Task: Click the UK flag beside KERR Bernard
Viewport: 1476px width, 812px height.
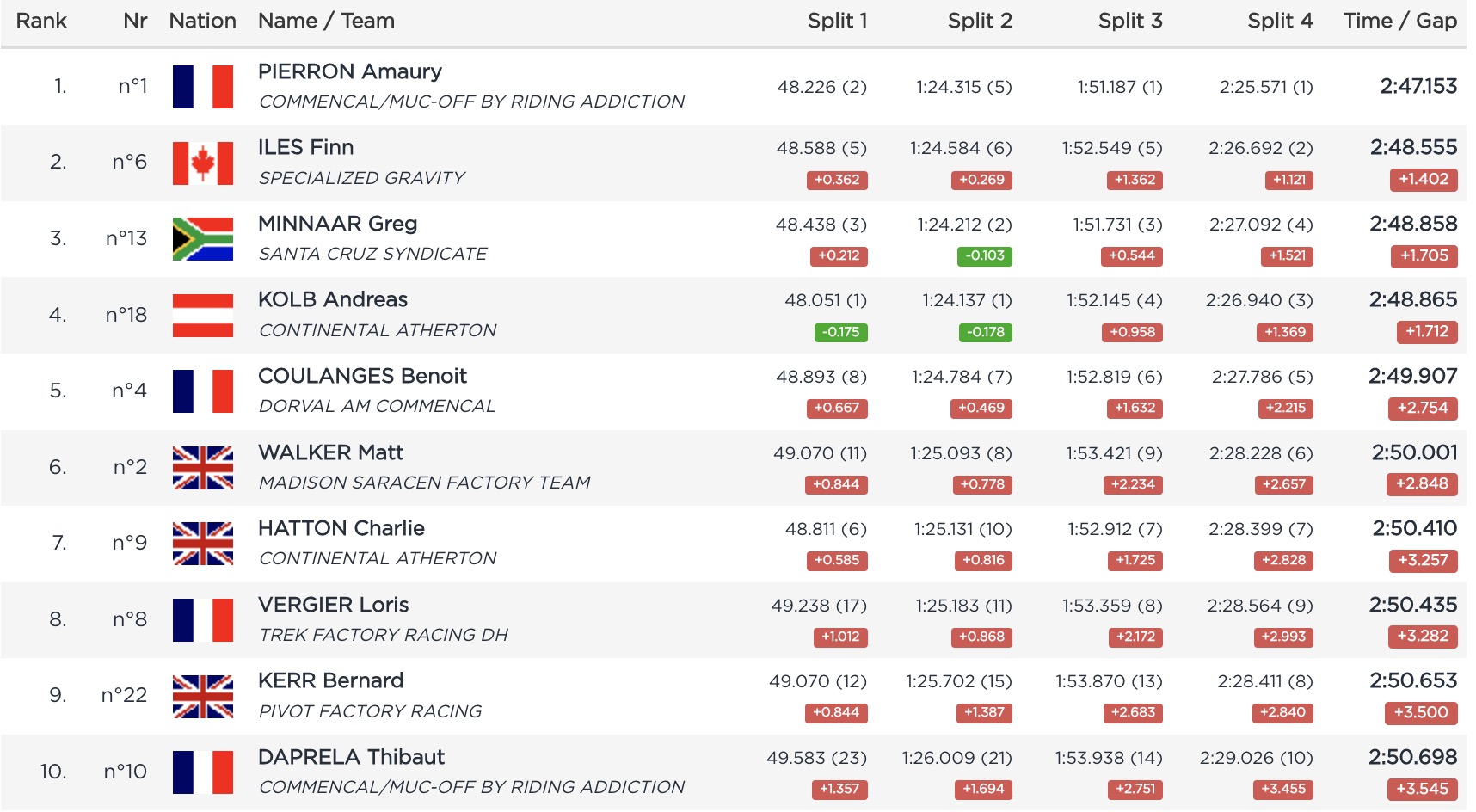Action: [202, 696]
